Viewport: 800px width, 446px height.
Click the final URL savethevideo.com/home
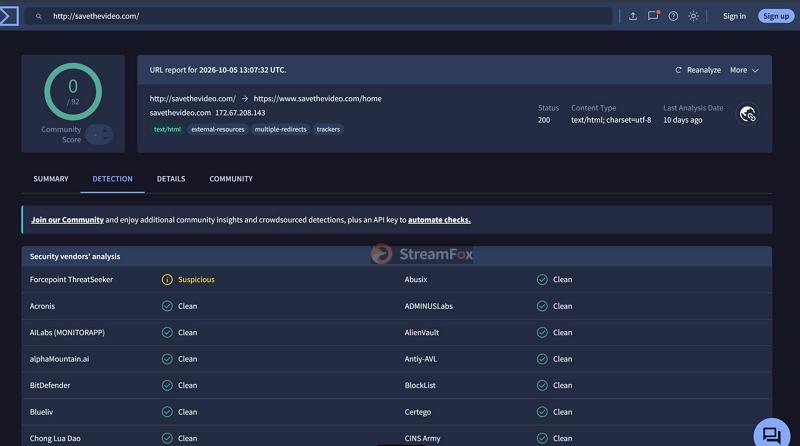pyautogui.click(x=317, y=98)
